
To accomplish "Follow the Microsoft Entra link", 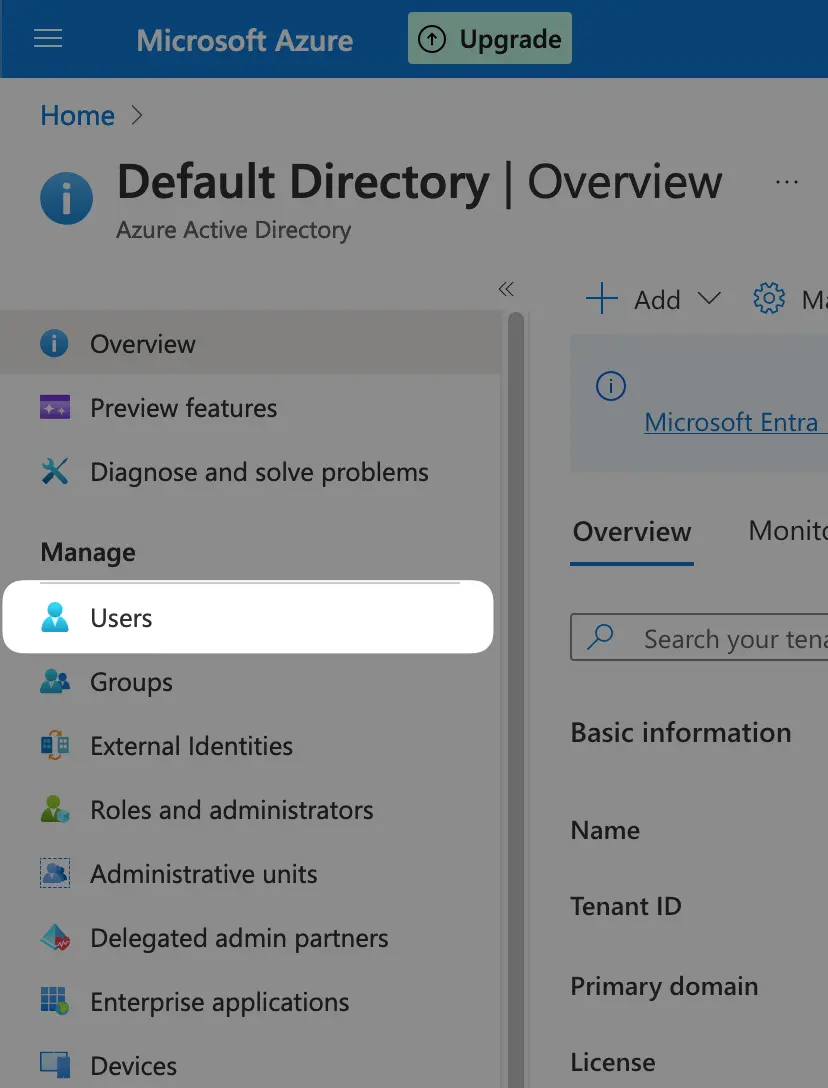I will 734,421.
